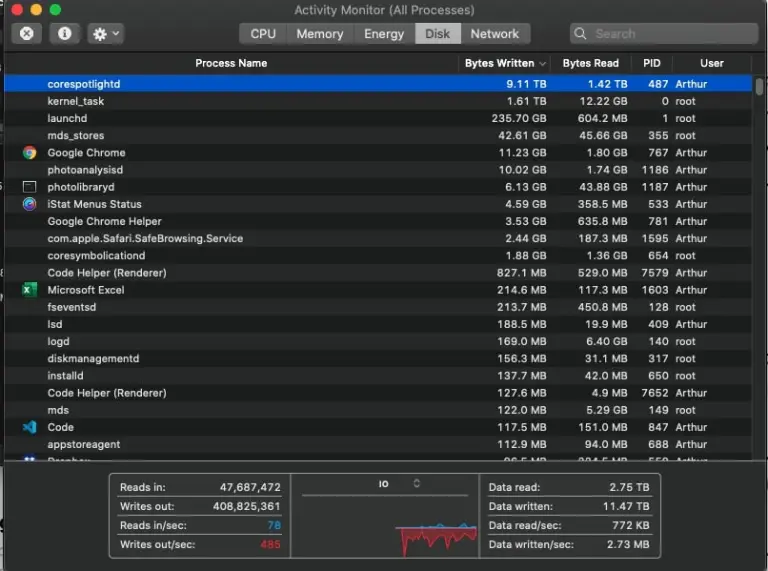The width and height of the screenshot is (768, 571).
Task: Open the gear actions dropdown menu
Action: [x=105, y=33]
